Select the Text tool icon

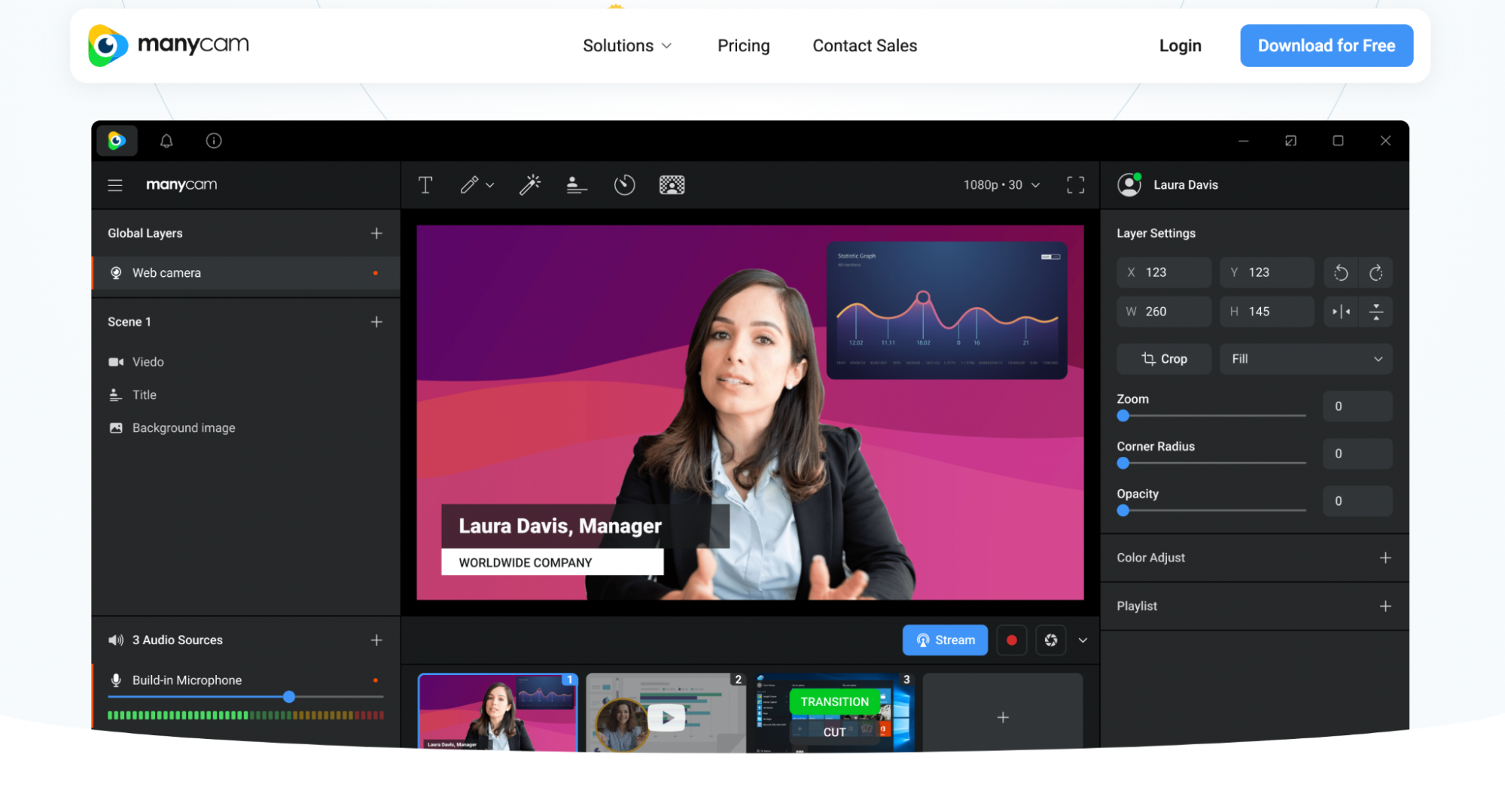pos(425,185)
